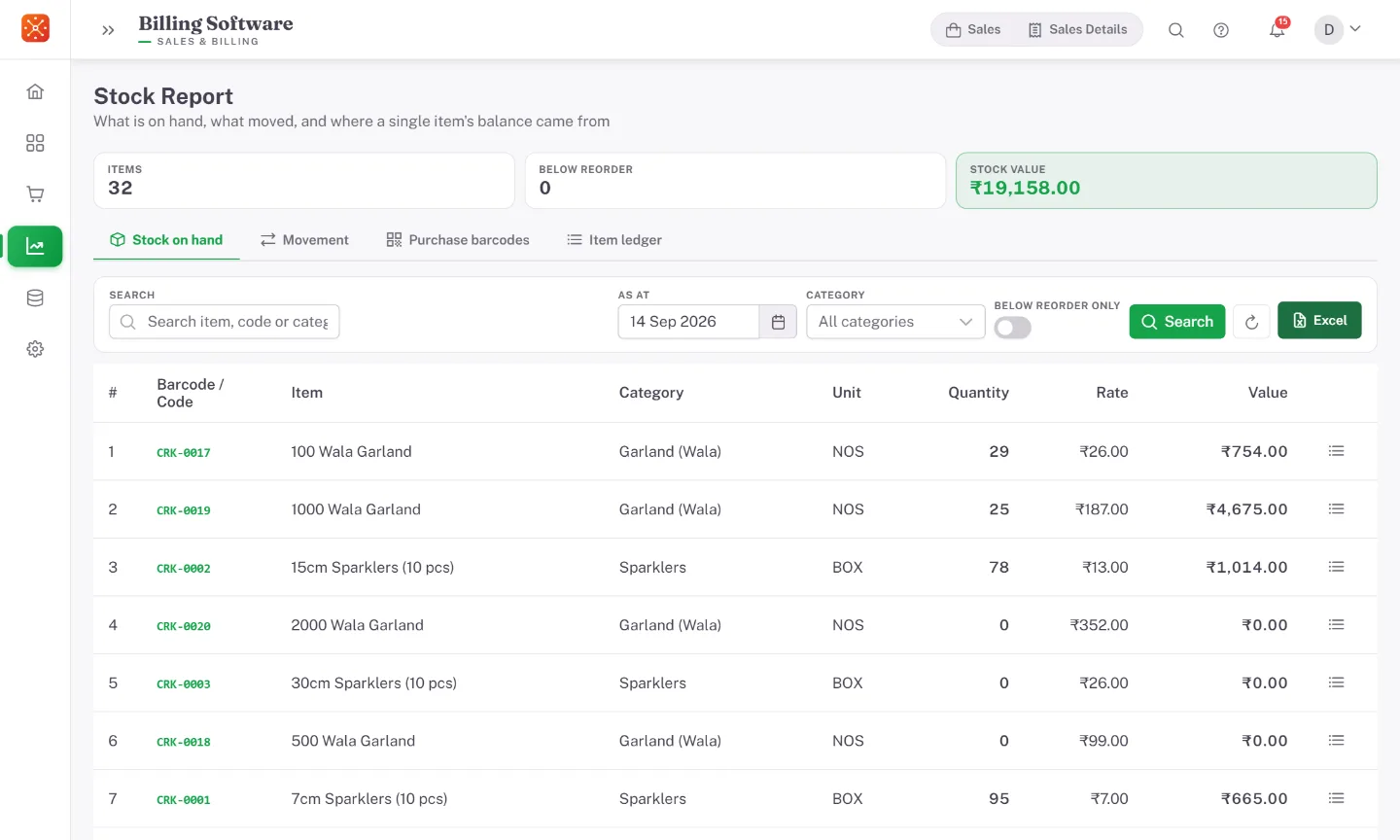Click the Value column header
The height and width of the screenshot is (840, 1400).
pyautogui.click(x=1268, y=393)
